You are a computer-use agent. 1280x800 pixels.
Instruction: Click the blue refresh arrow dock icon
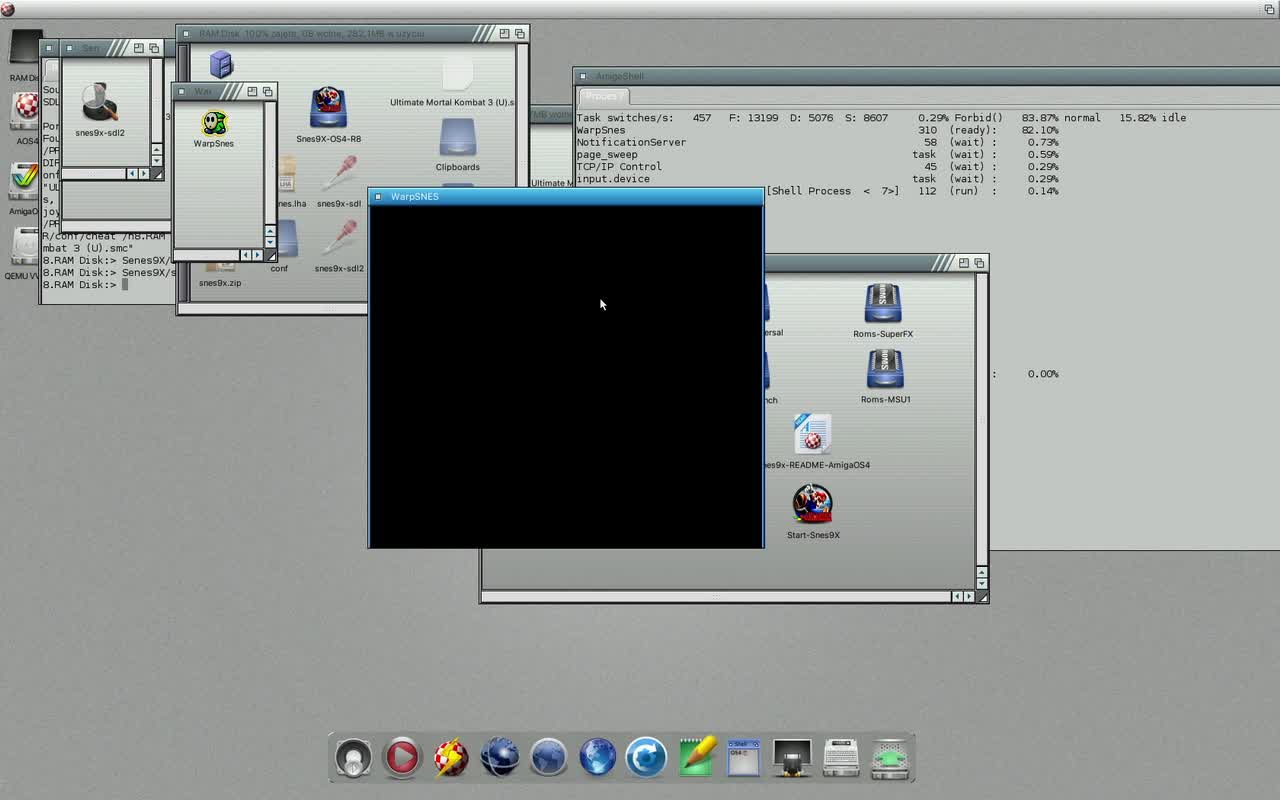[x=646, y=758]
